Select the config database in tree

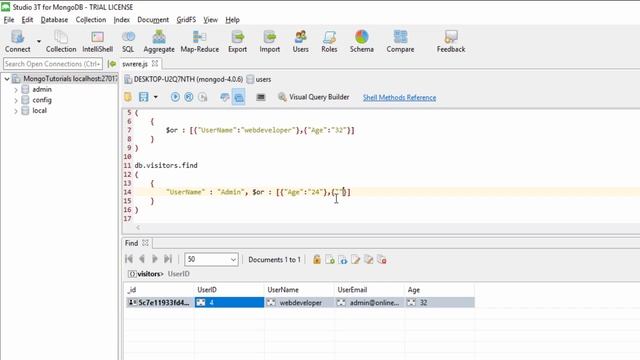(42, 100)
